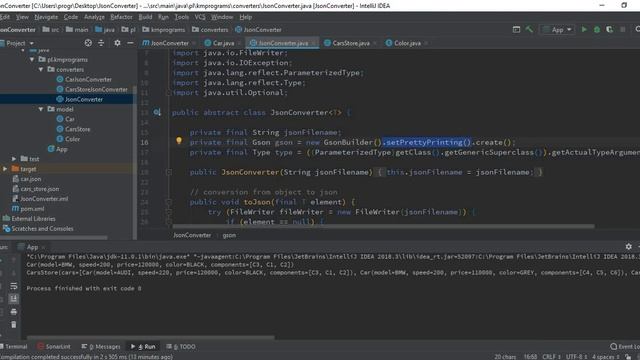The height and width of the screenshot is (360, 640).
Task: Open the Run configuration App dropdown
Action: click(x=558, y=29)
